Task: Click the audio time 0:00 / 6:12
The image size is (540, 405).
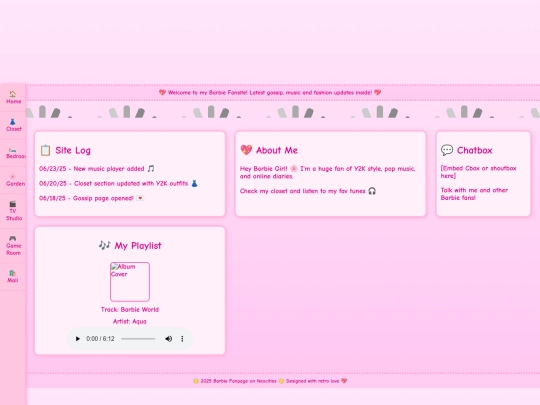Action: pyautogui.click(x=100, y=339)
